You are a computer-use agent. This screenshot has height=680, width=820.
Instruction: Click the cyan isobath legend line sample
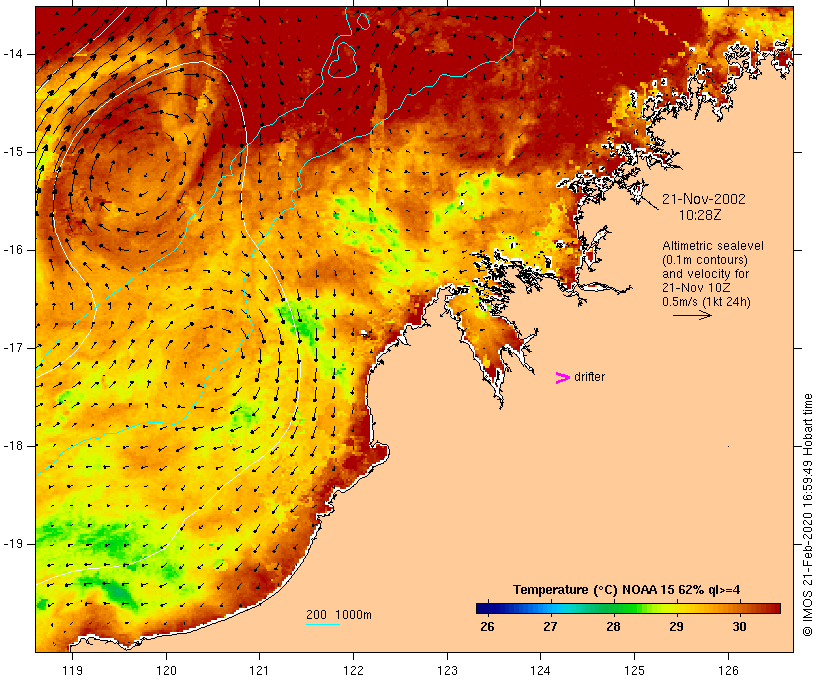323,624
